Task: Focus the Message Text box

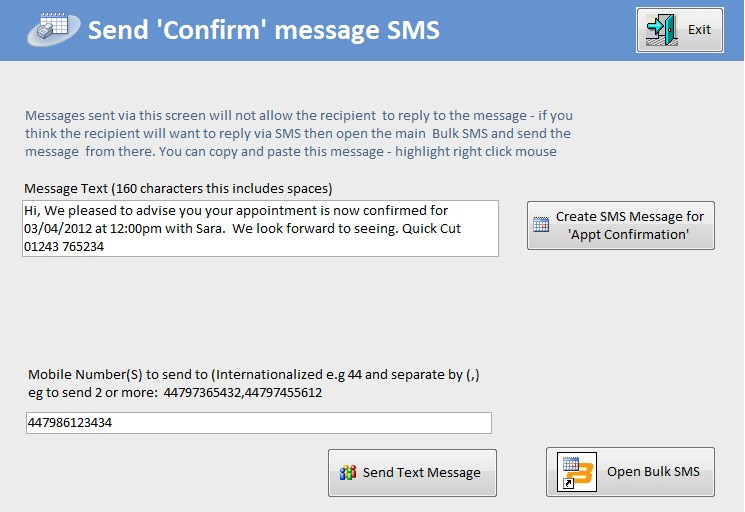Action: [x=260, y=228]
